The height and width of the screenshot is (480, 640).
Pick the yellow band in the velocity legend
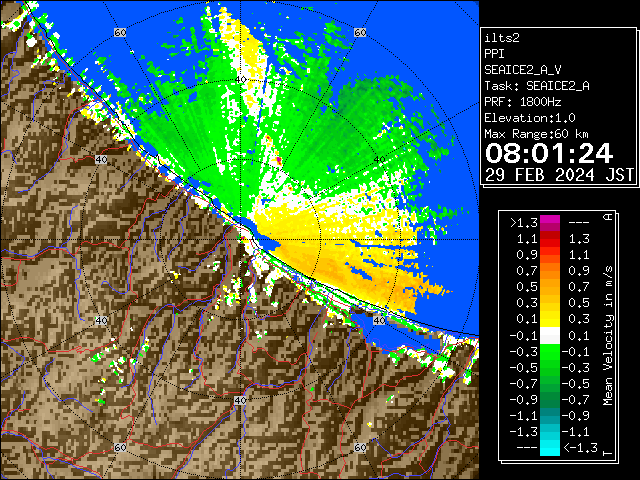pyautogui.click(x=550, y=320)
